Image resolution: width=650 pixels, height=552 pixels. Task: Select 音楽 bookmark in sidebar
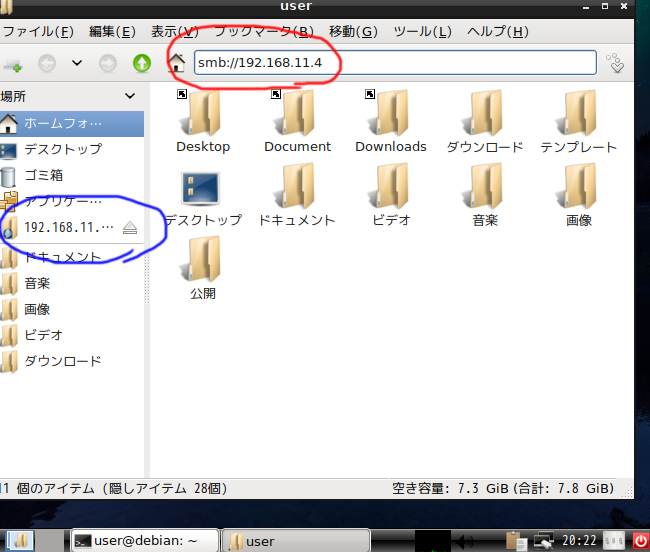(x=72, y=283)
